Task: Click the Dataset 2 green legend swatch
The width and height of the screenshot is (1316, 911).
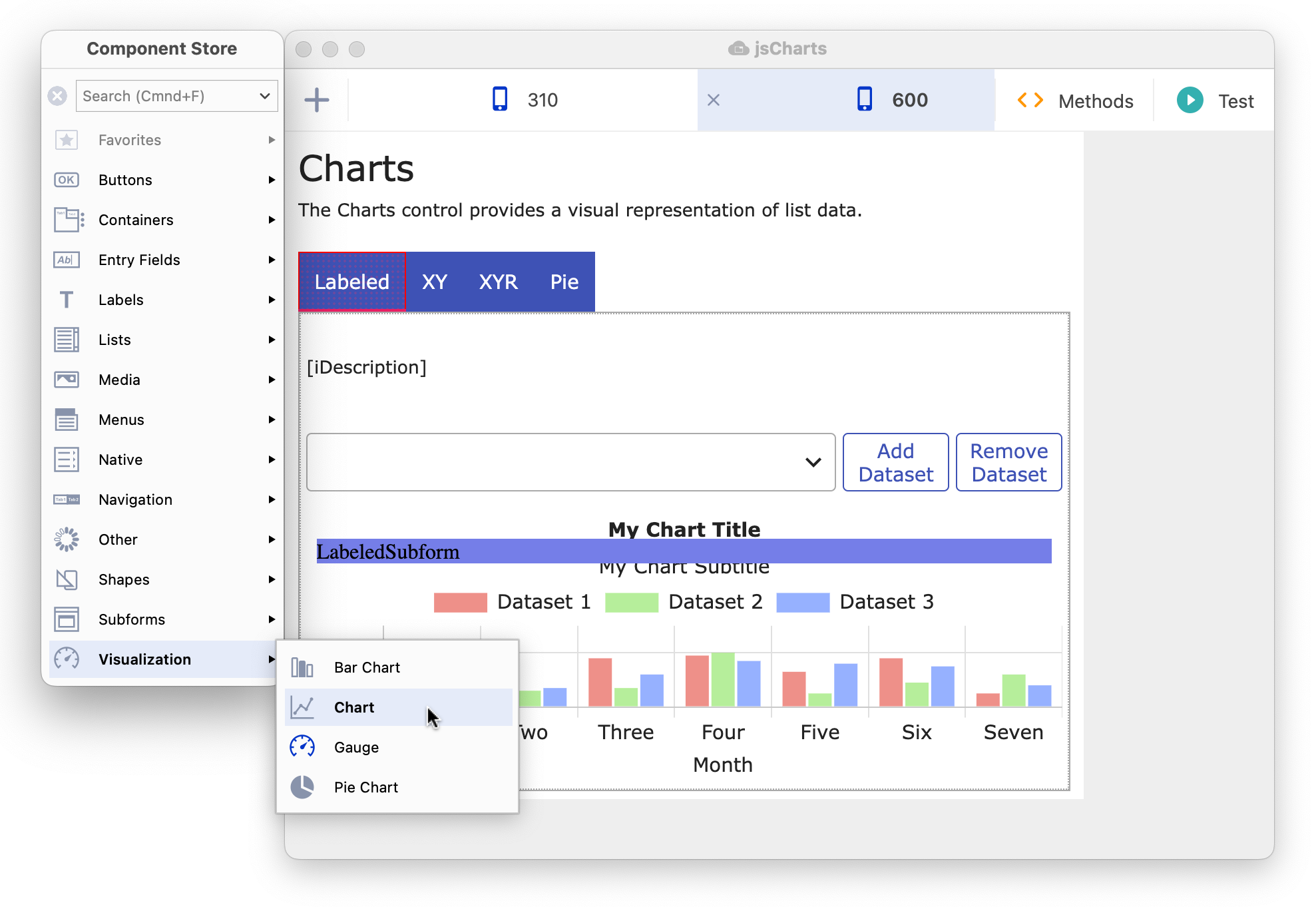Action: point(632,602)
